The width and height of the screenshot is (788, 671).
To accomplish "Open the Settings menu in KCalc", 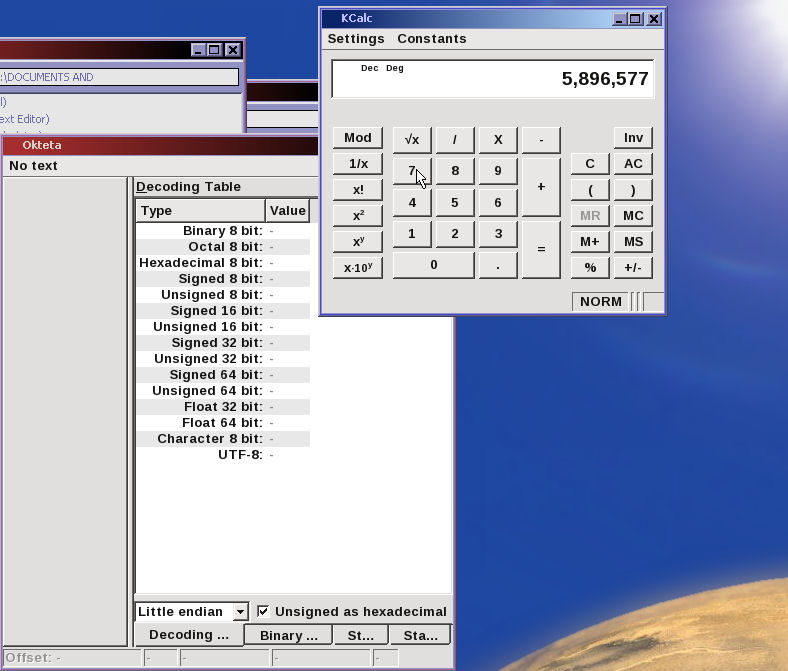I will click(356, 39).
